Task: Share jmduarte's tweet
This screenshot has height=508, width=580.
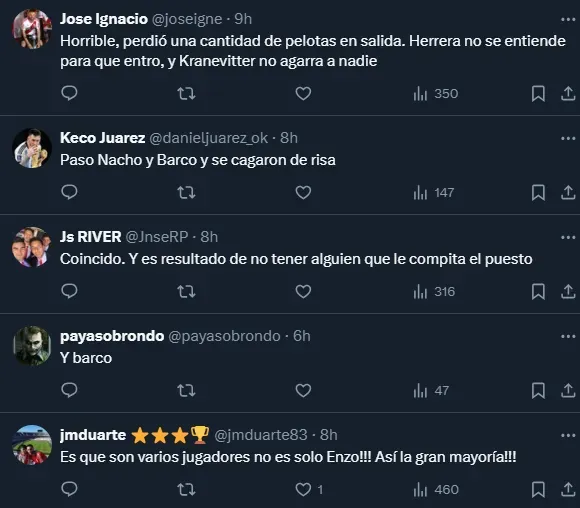Action: [x=568, y=489]
